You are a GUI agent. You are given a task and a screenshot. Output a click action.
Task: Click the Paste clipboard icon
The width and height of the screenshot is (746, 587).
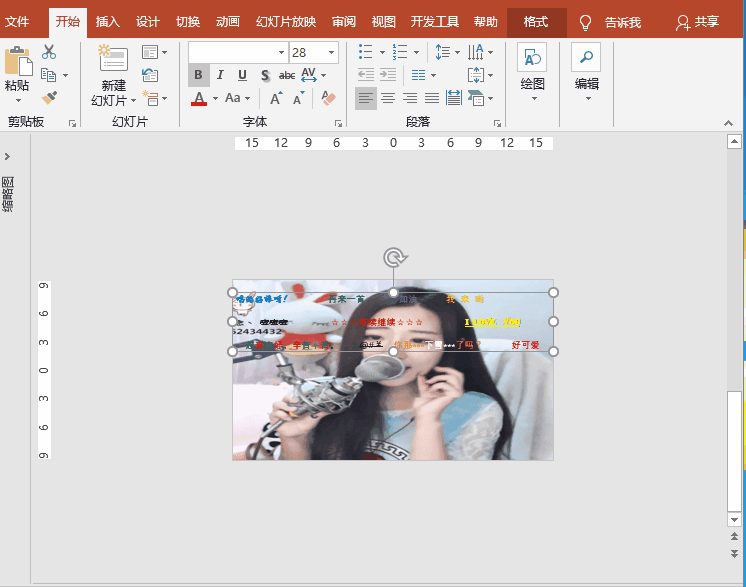18,60
